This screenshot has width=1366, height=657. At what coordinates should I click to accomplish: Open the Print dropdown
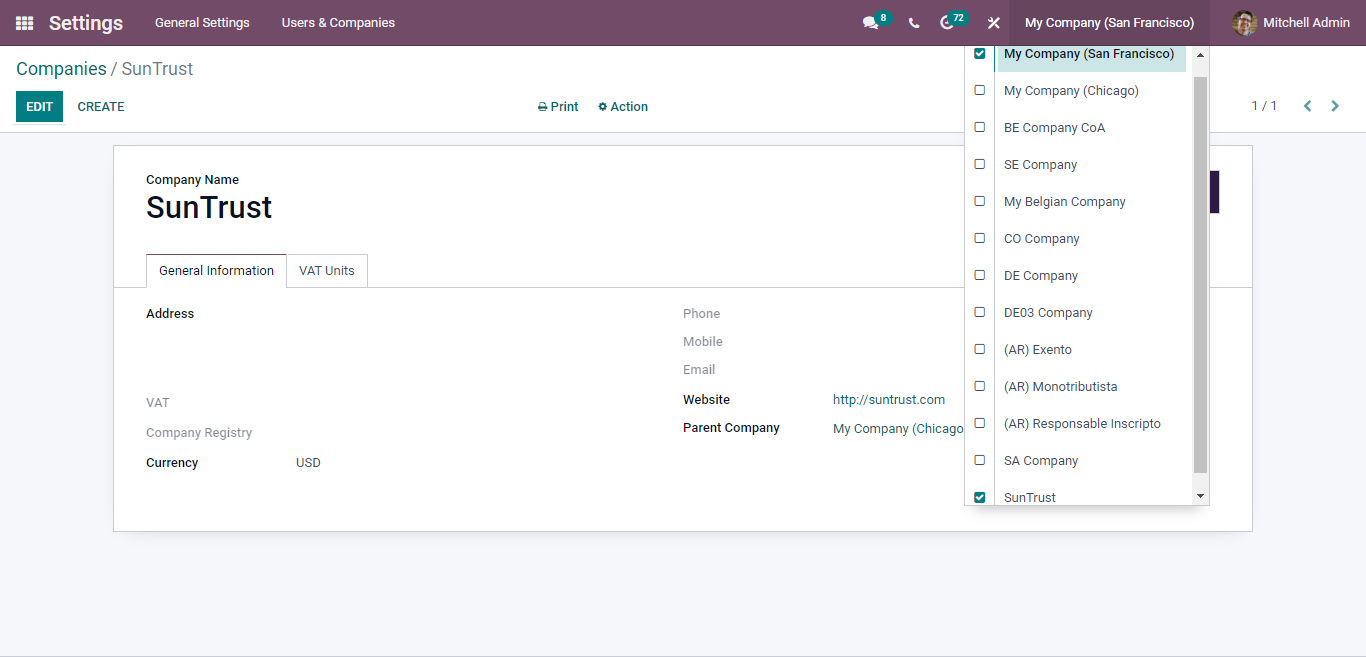[558, 107]
